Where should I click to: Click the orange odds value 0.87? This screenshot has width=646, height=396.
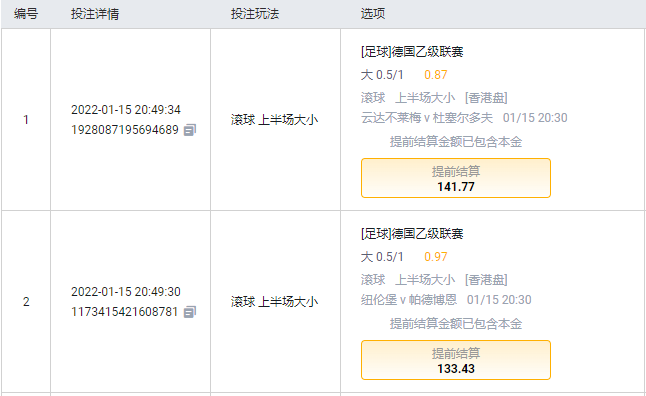tap(435, 75)
